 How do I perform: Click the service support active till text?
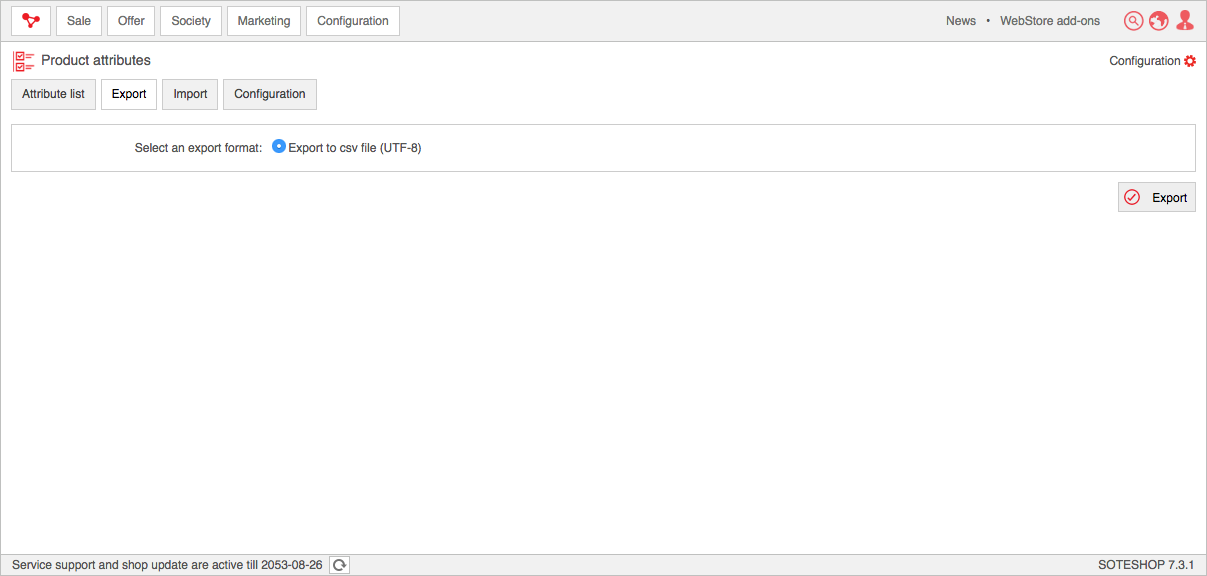167,565
